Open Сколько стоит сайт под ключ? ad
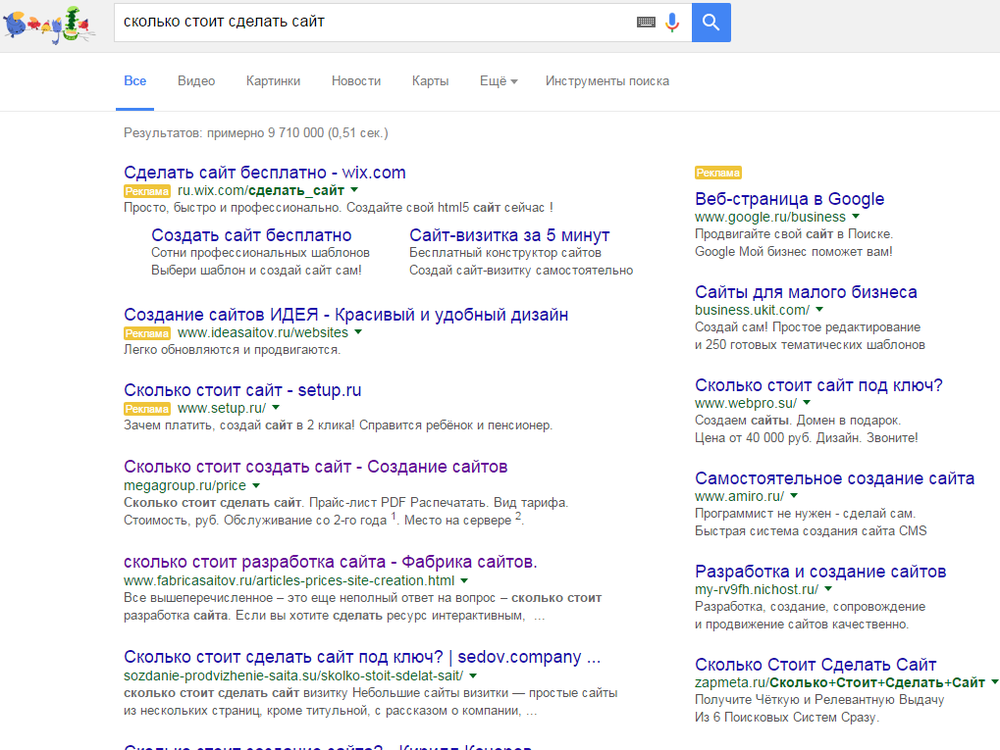The width and height of the screenshot is (1000, 750). pos(819,385)
